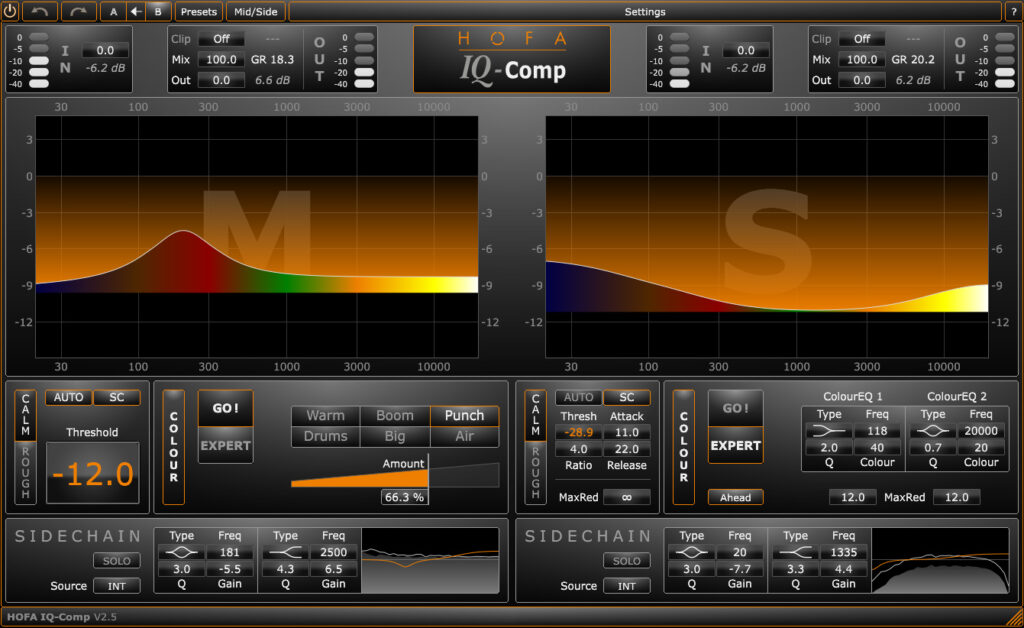Click Side MaxRed infinity value
The height and width of the screenshot is (628, 1024).
pyautogui.click(x=627, y=497)
